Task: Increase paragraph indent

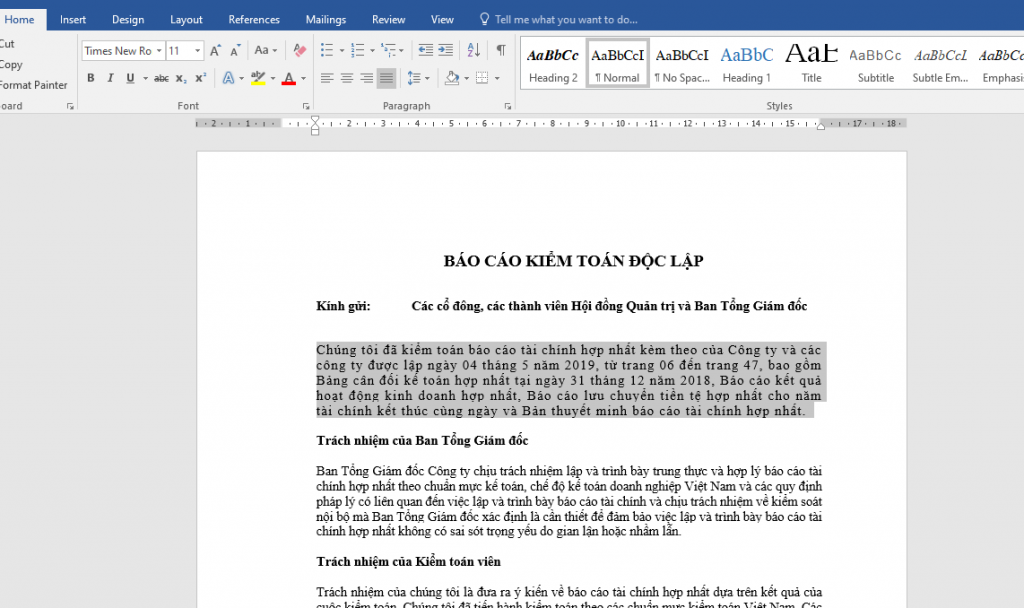Action: (x=445, y=50)
